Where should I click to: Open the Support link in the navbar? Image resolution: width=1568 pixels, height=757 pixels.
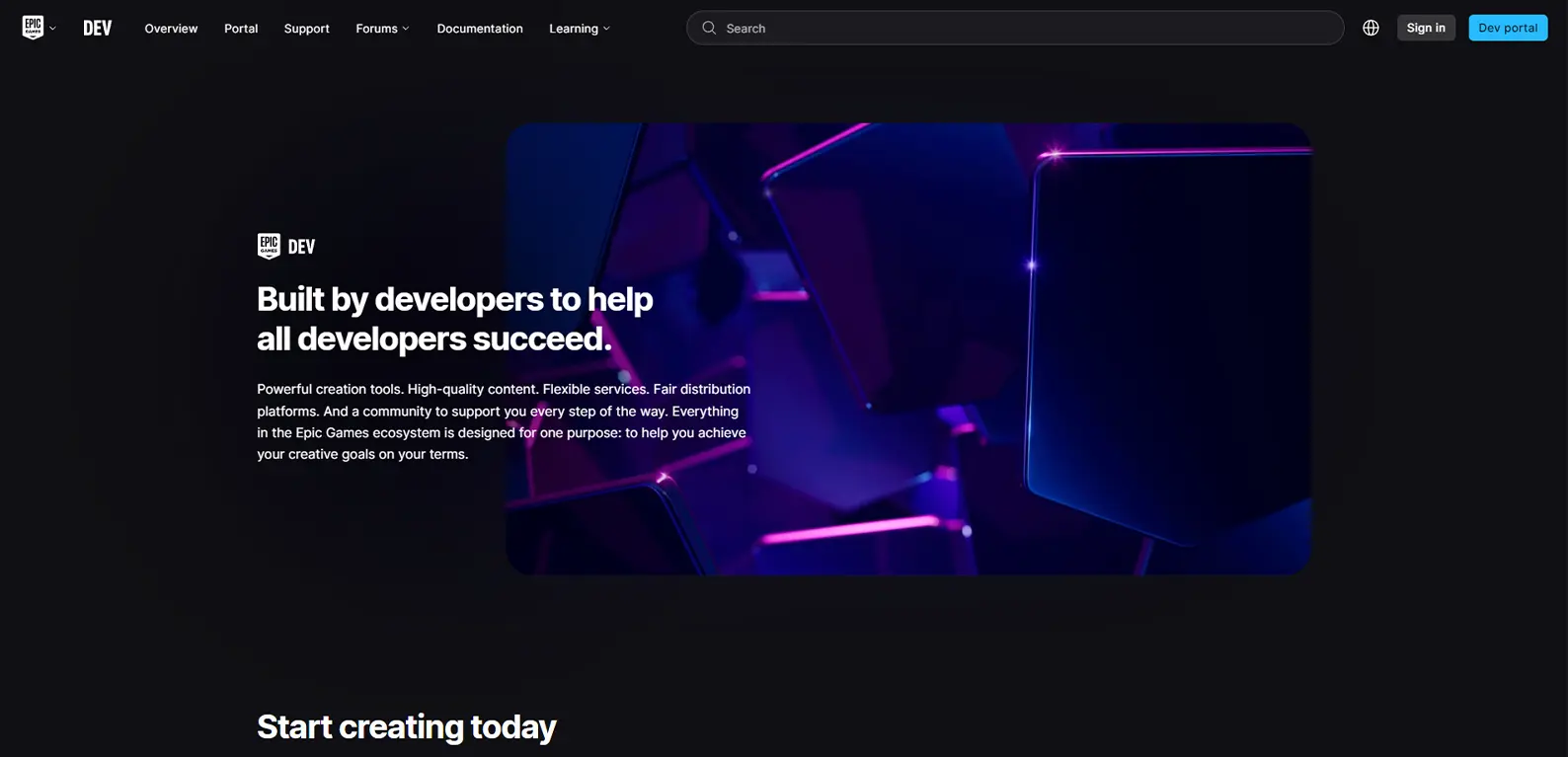point(306,29)
